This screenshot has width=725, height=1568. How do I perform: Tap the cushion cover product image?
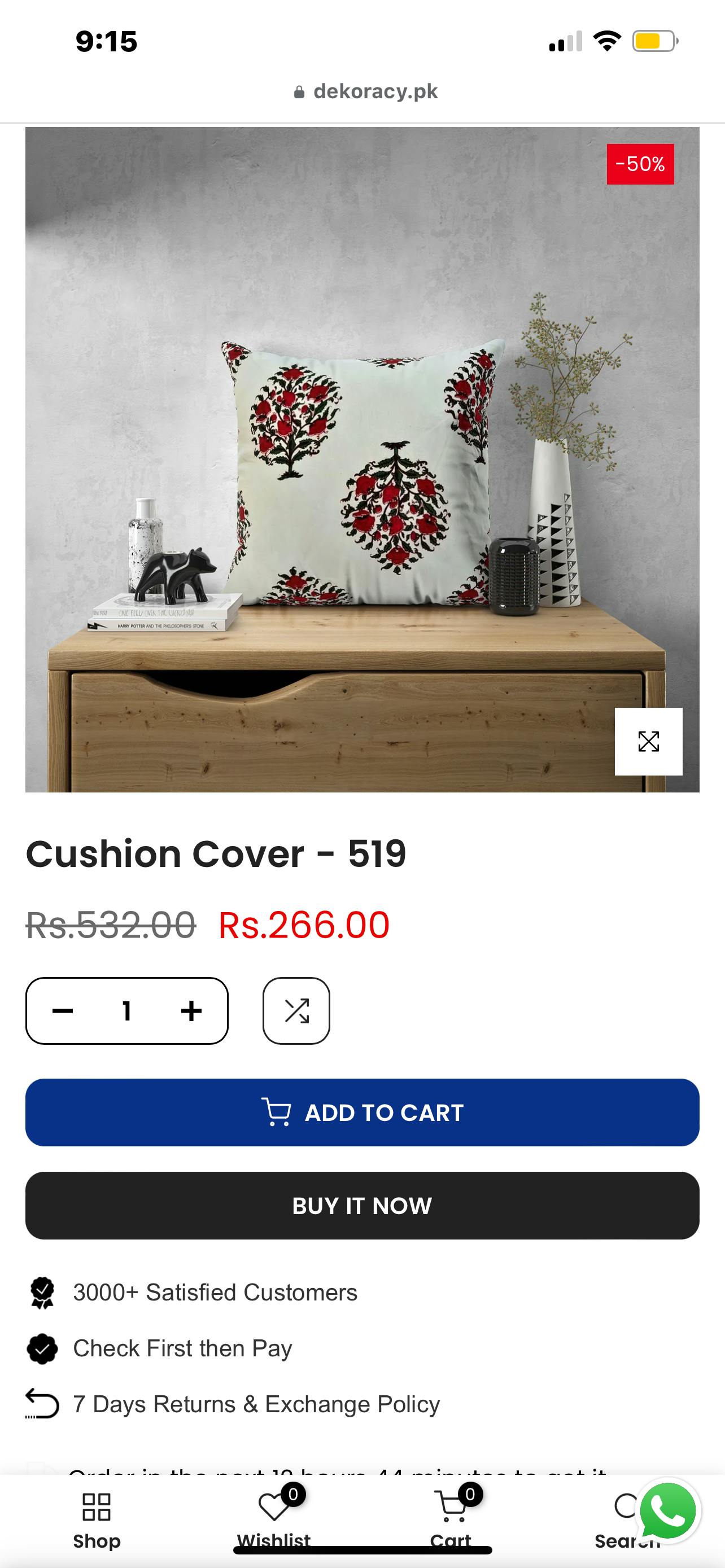pyautogui.click(x=362, y=459)
